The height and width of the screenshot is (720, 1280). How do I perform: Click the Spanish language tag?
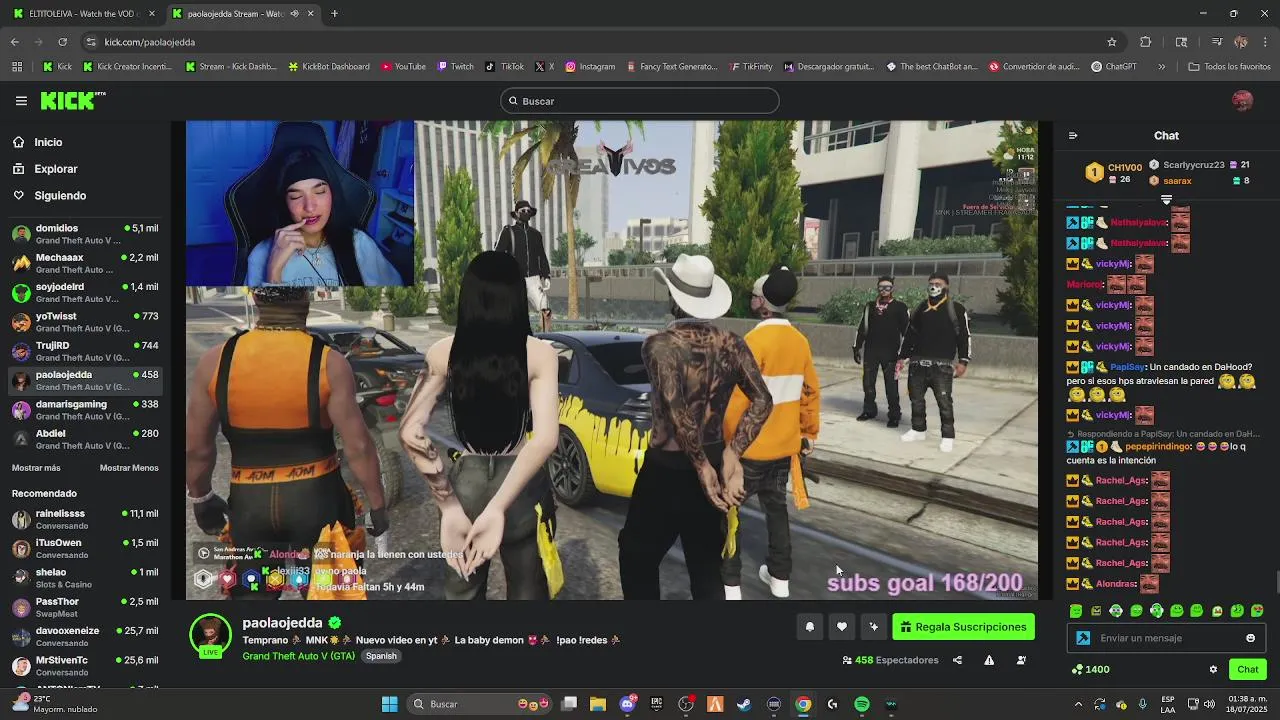(x=381, y=656)
